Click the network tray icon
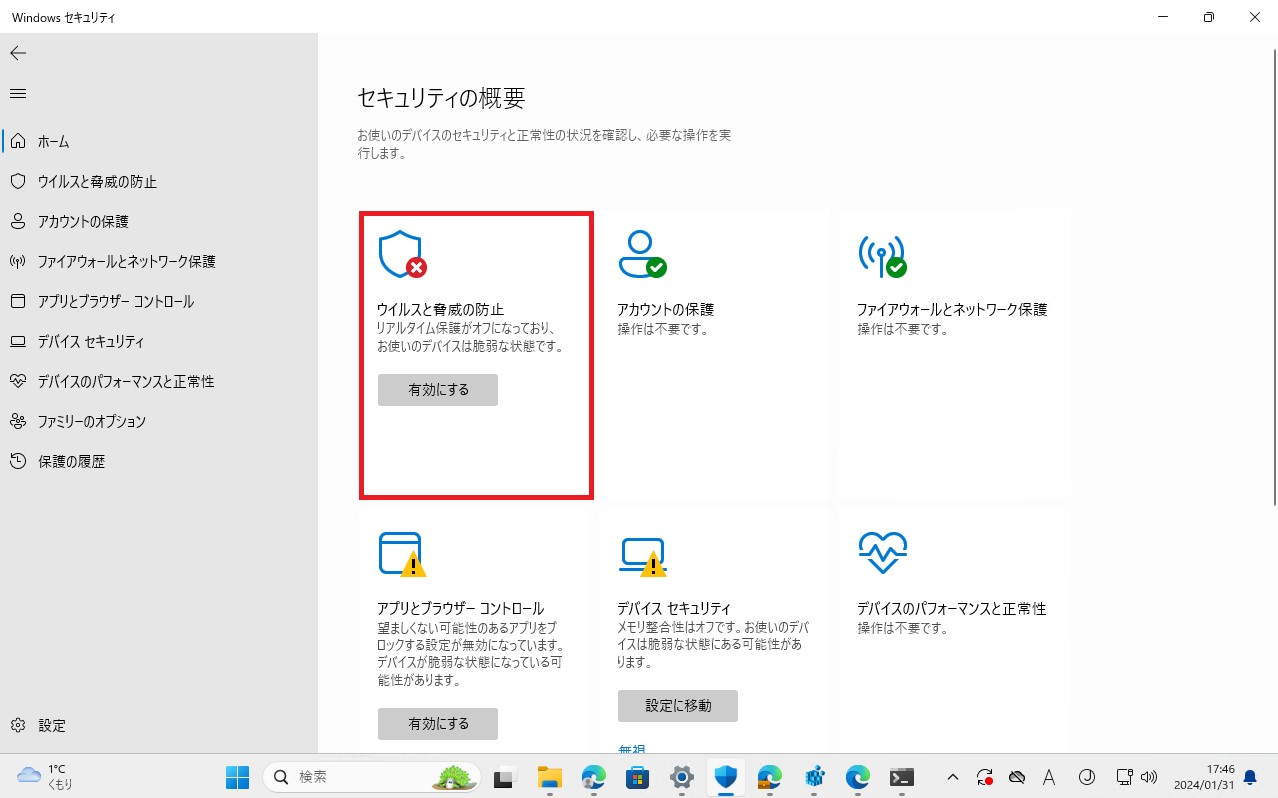Viewport: 1278px width, 798px height. (x=1125, y=777)
